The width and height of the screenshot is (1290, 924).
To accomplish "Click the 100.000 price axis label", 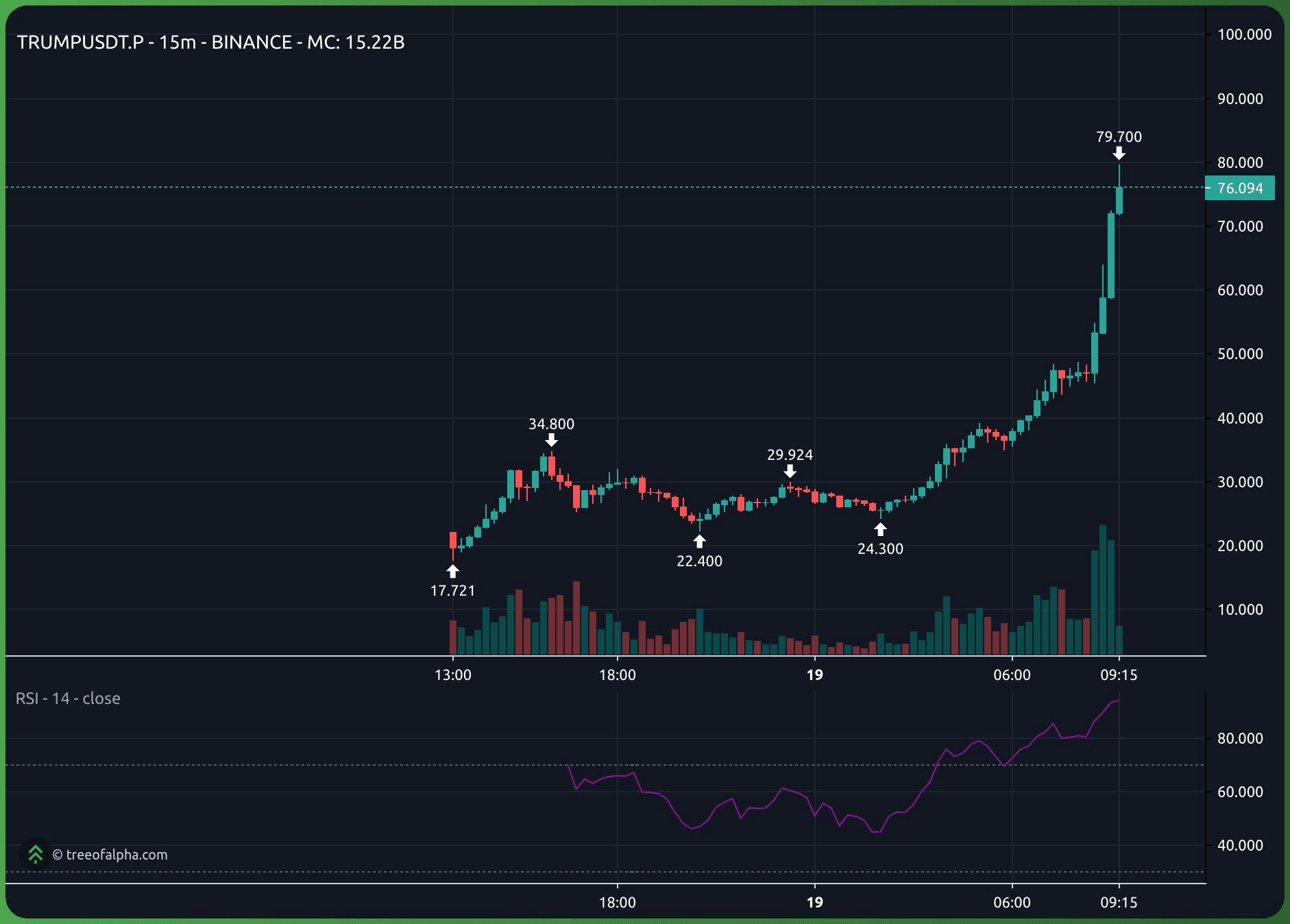I will coord(1244,35).
